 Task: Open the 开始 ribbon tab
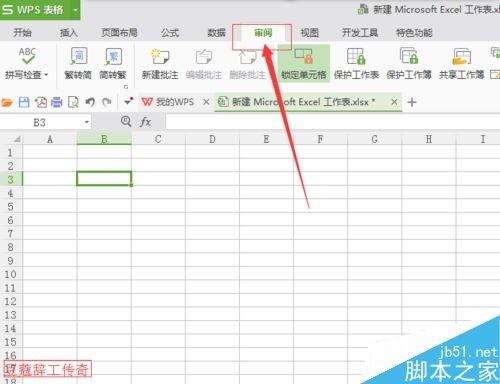point(22,33)
